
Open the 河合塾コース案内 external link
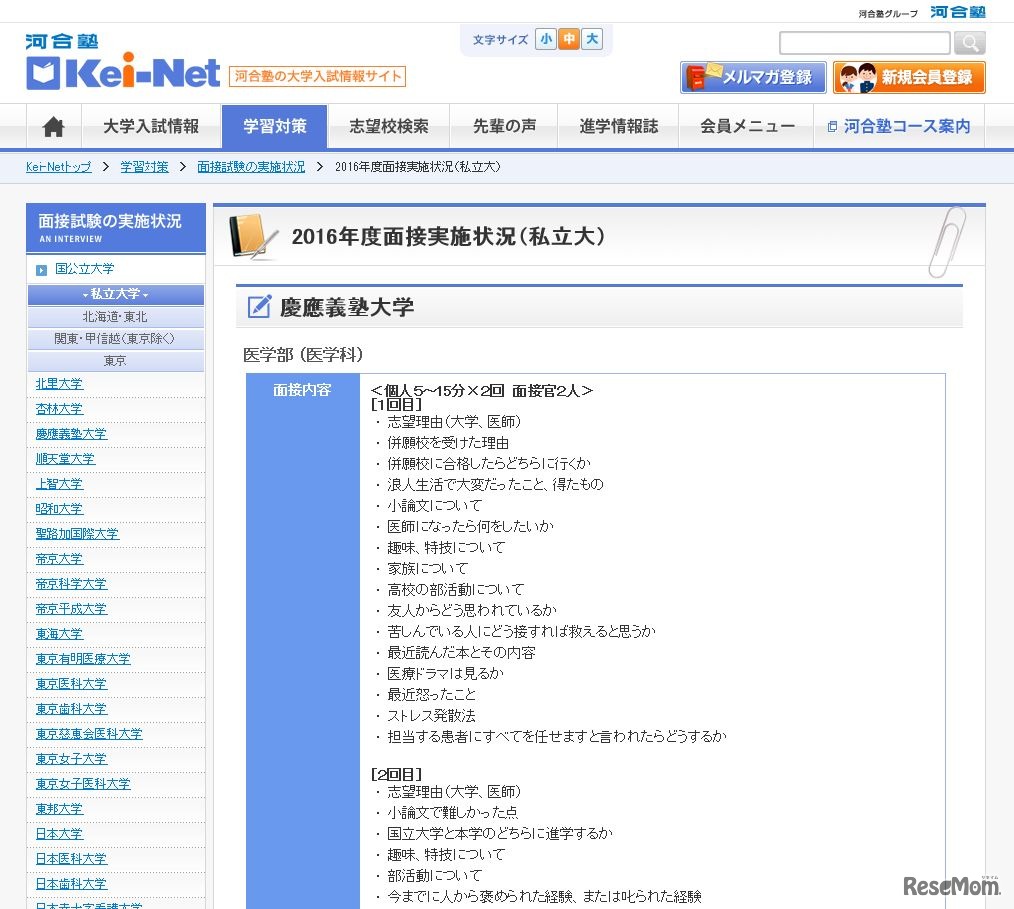(x=898, y=127)
